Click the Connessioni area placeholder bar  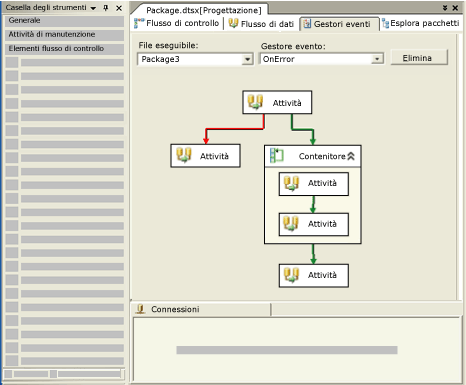coord(287,350)
